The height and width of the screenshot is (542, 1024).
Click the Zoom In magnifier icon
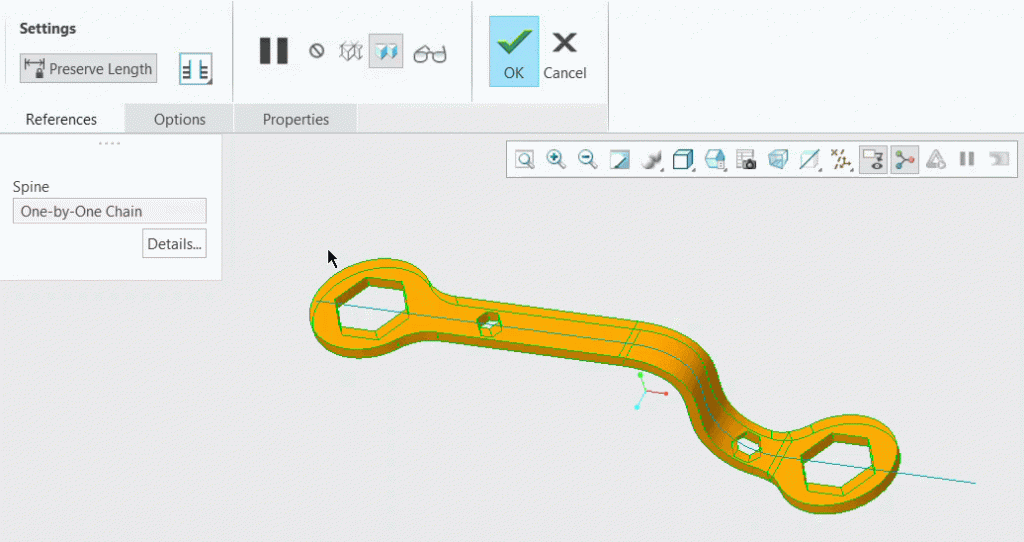click(556, 159)
